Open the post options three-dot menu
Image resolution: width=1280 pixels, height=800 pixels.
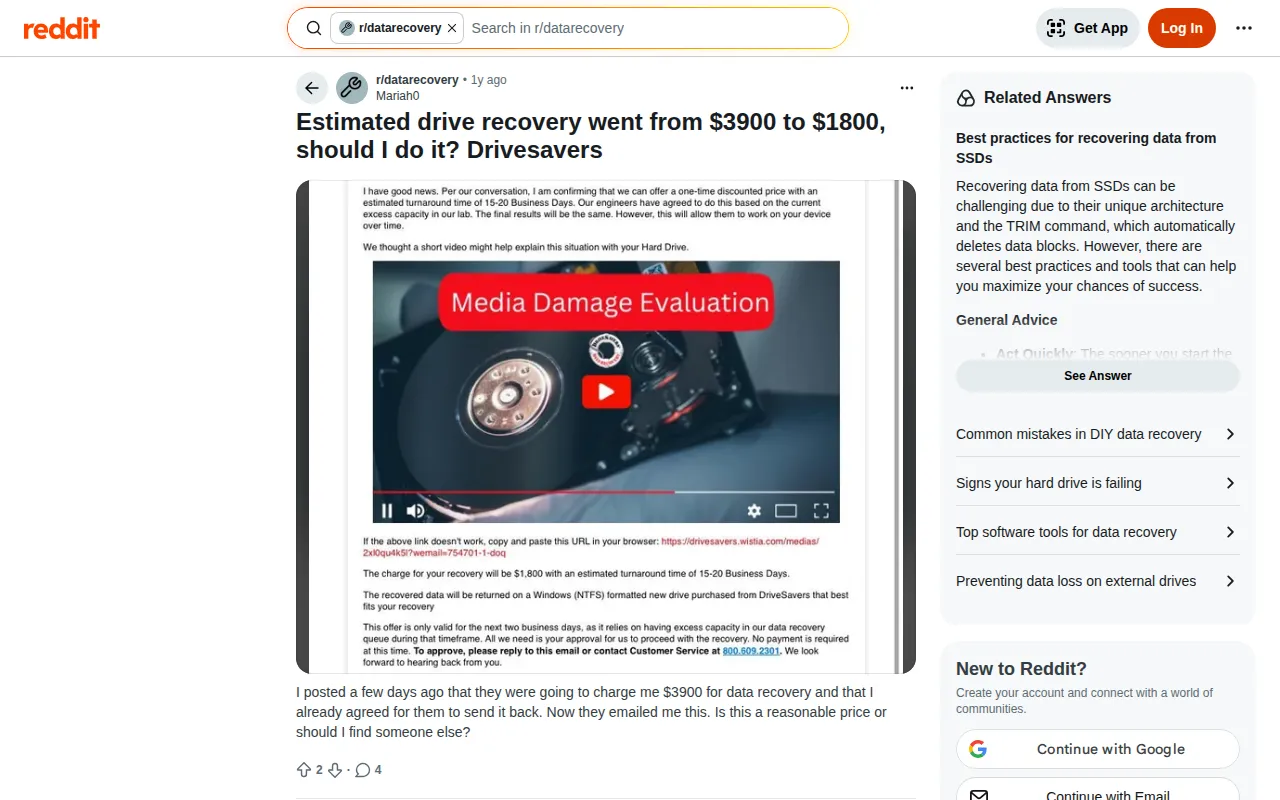(x=907, y=88)
